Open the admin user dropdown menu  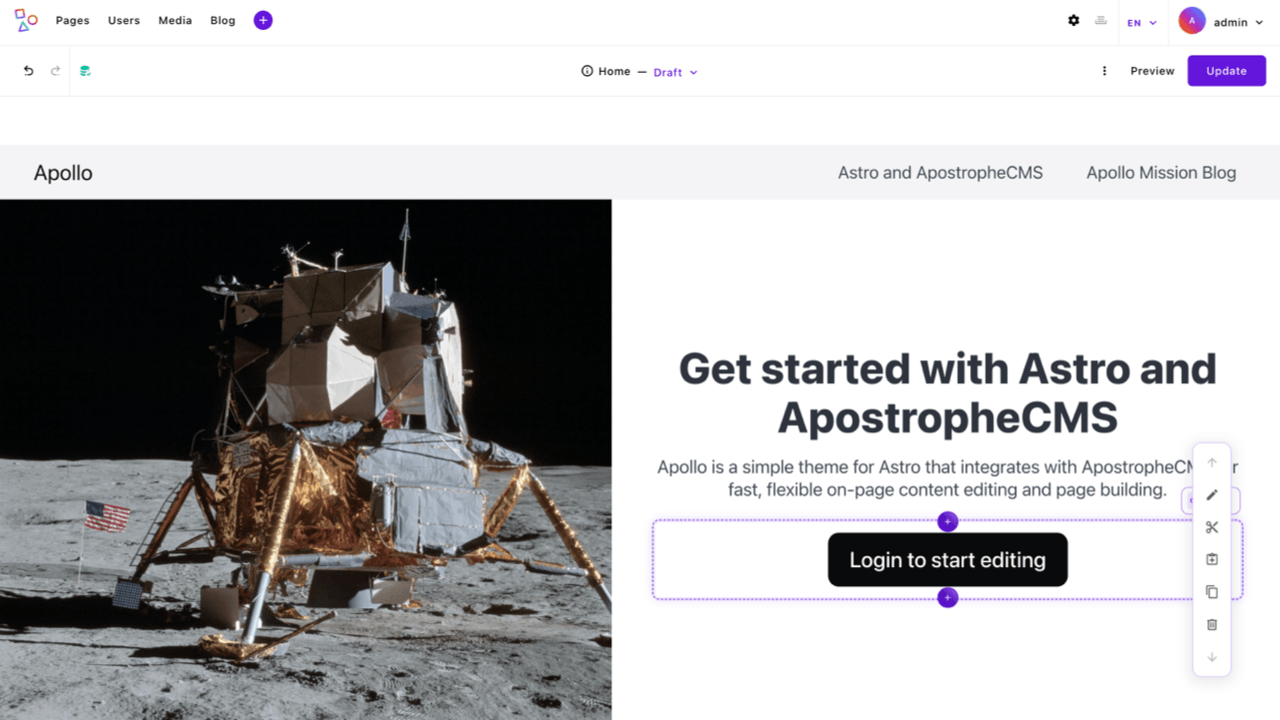1221,21
